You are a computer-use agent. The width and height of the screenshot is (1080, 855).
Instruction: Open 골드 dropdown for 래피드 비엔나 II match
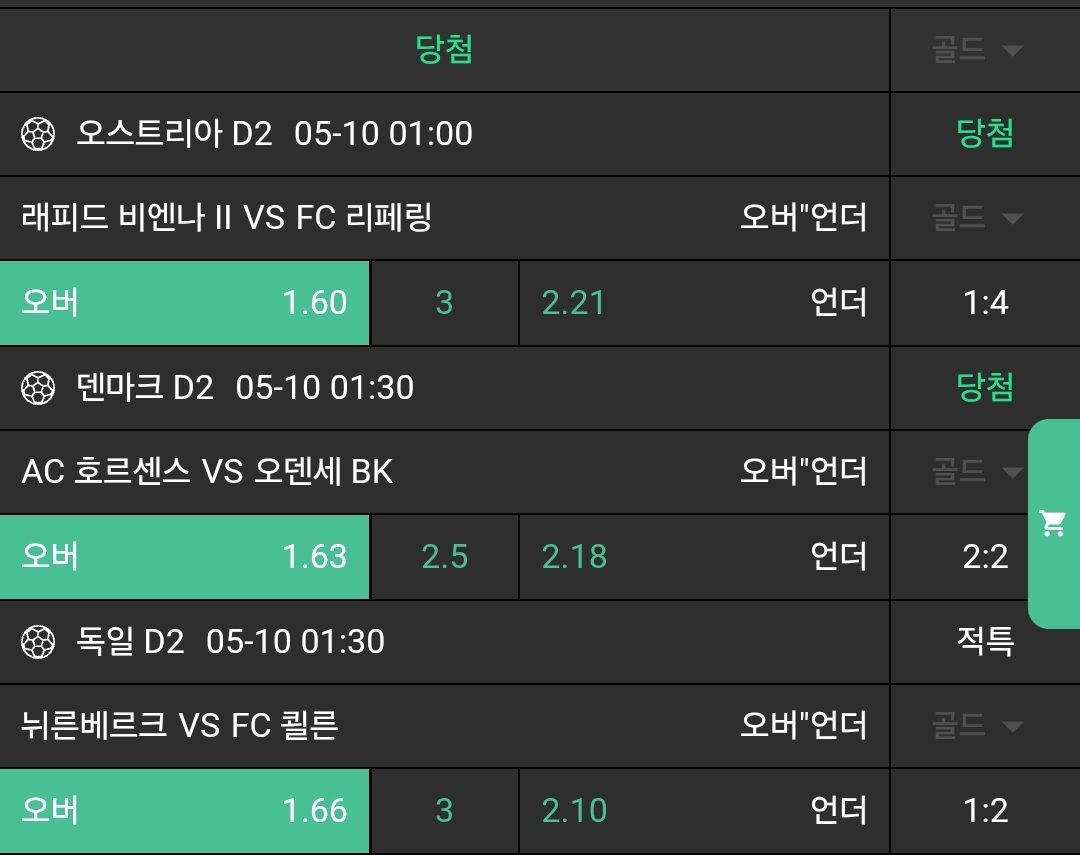tap(977, 217)
